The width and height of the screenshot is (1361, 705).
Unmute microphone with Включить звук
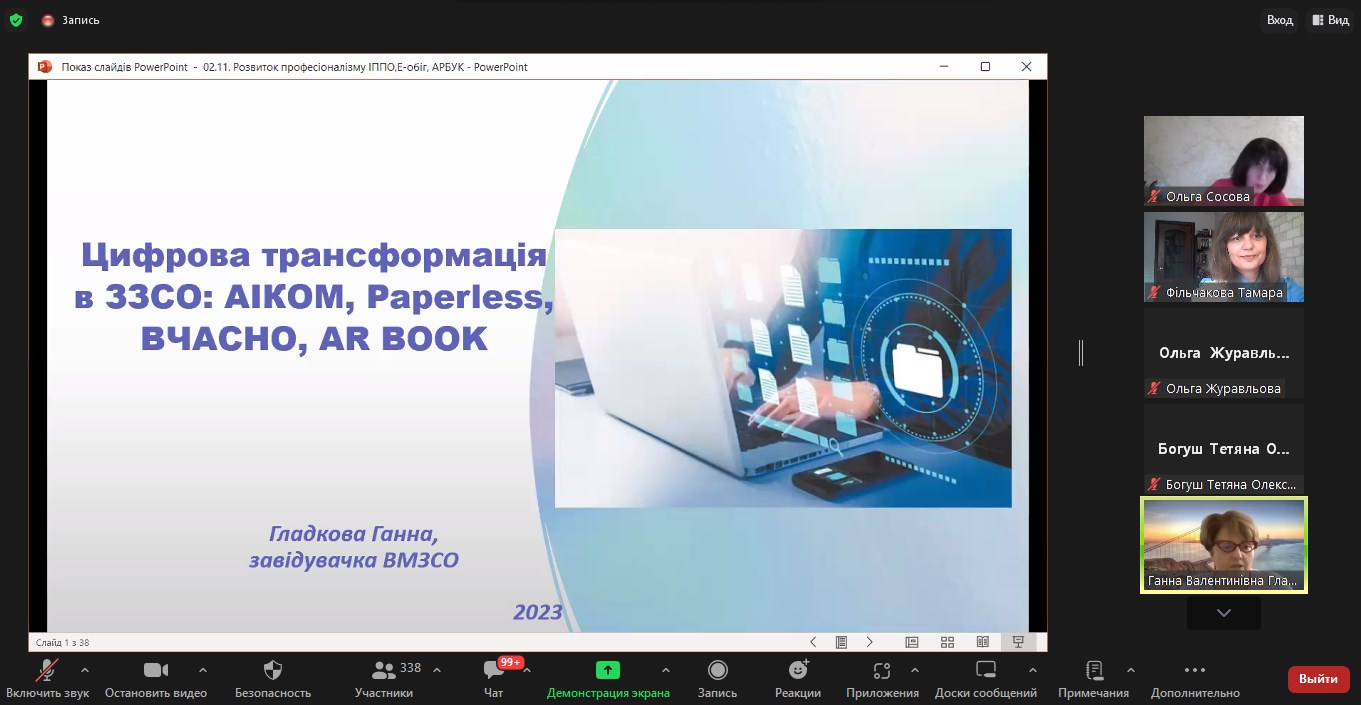point(47,679)
